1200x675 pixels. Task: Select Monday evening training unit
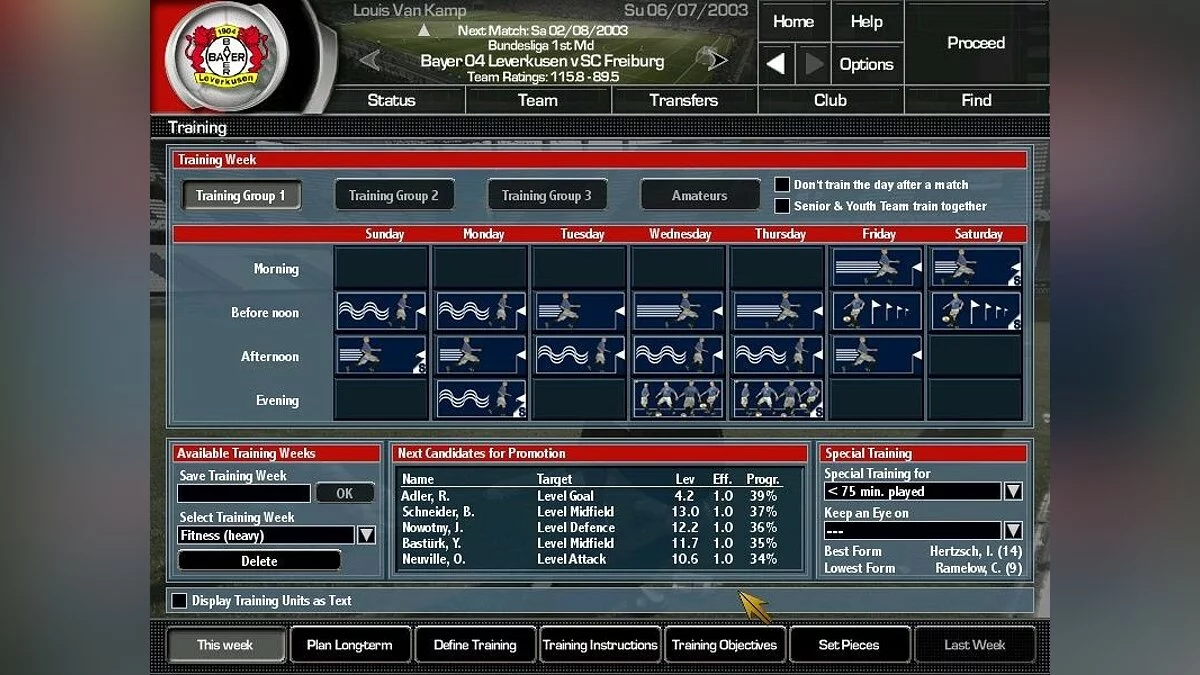point(480,399)
